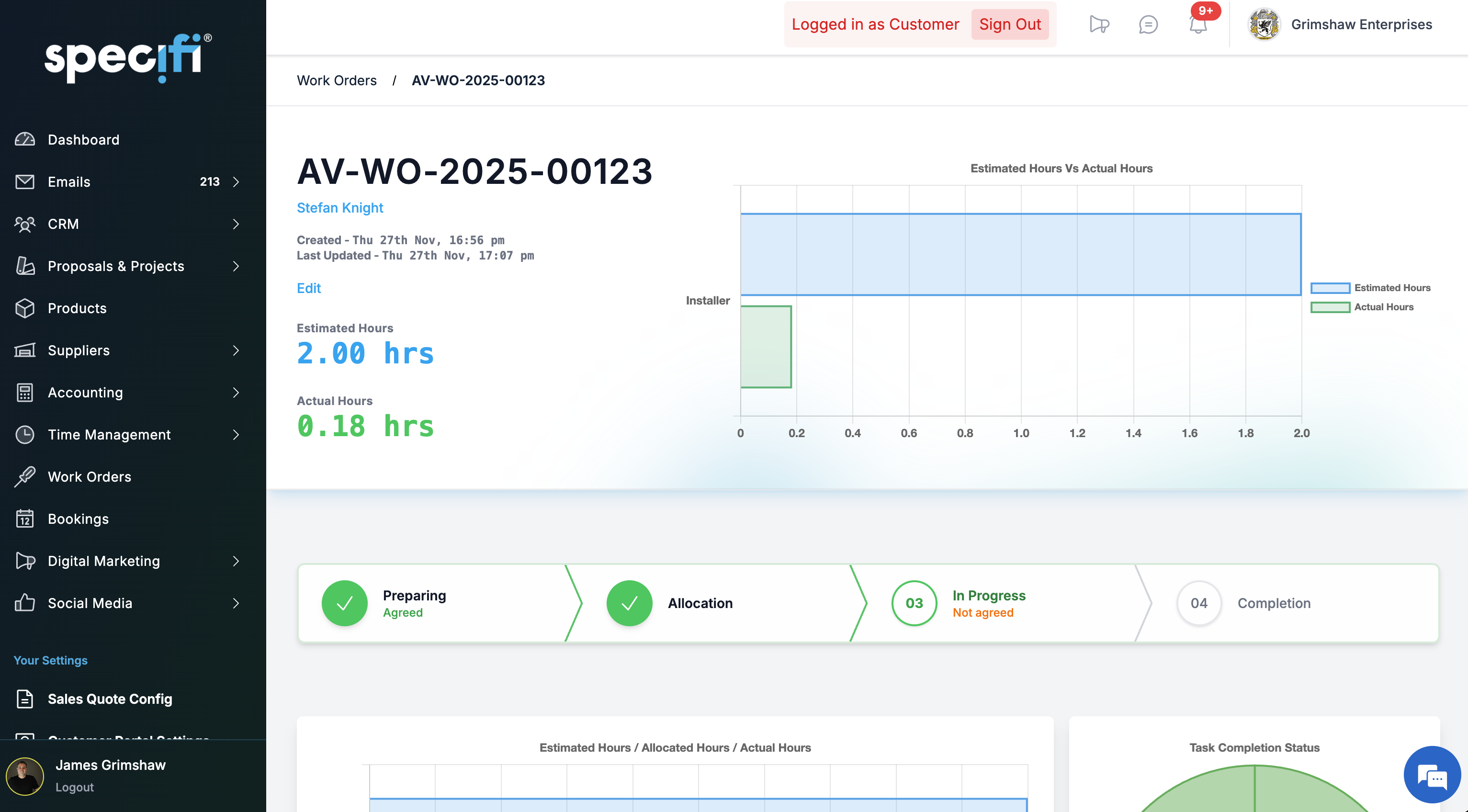Click the Bookings calendar icon

coord(24,519)
